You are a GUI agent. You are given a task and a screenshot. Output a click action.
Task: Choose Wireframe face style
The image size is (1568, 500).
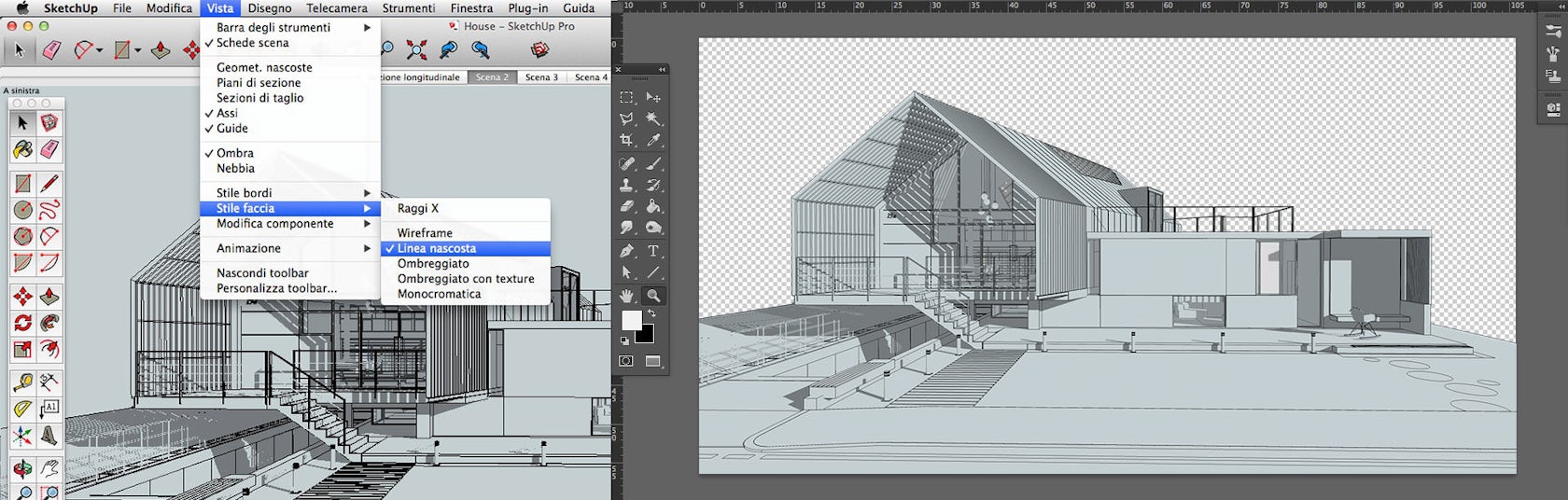tap(425, 233)
